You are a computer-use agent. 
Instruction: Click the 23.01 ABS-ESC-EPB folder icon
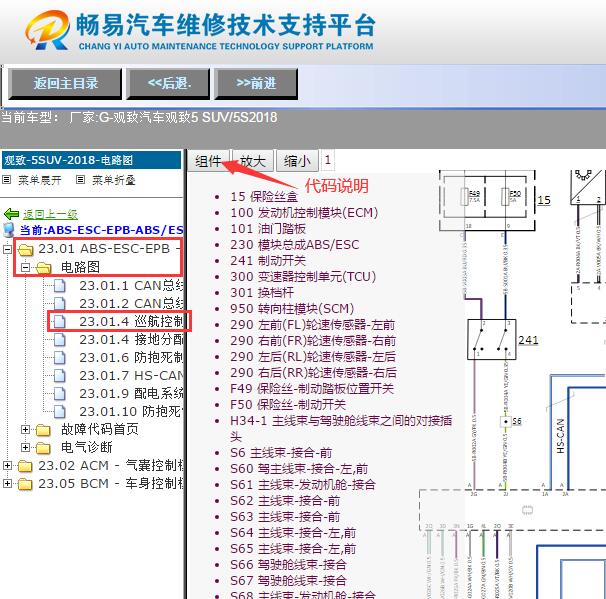(x=26, y=250)
